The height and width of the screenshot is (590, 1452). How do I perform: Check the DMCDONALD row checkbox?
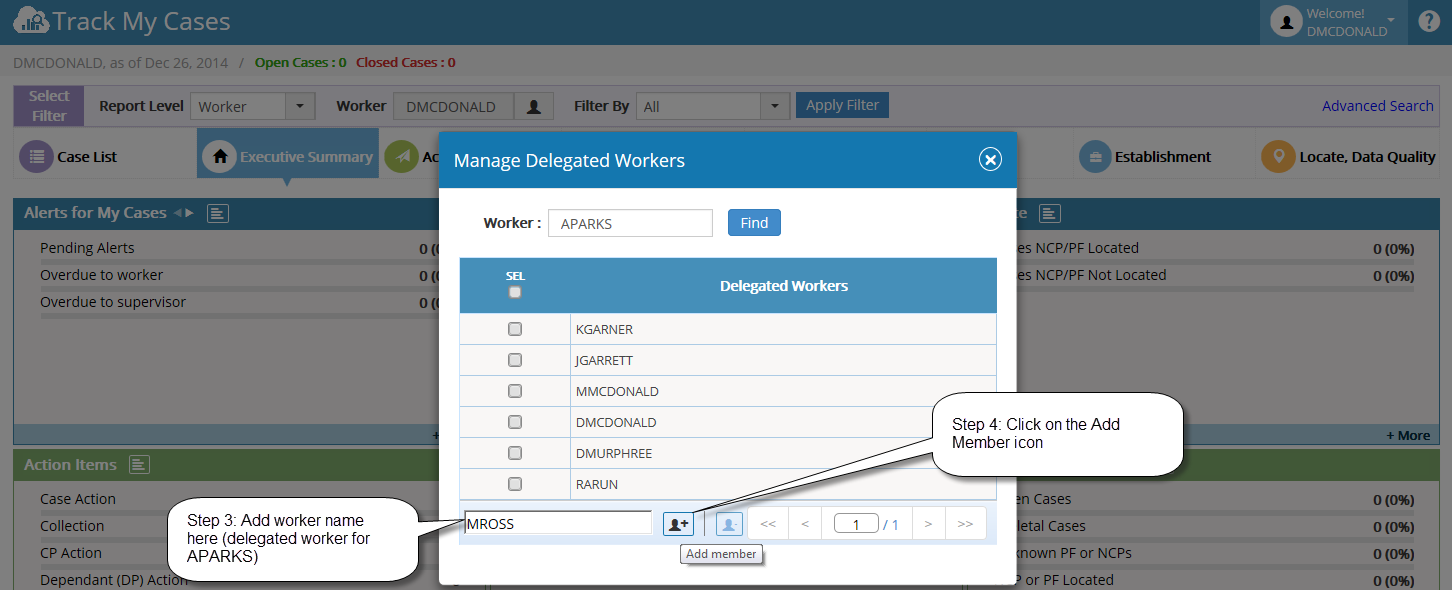point(515,422)
